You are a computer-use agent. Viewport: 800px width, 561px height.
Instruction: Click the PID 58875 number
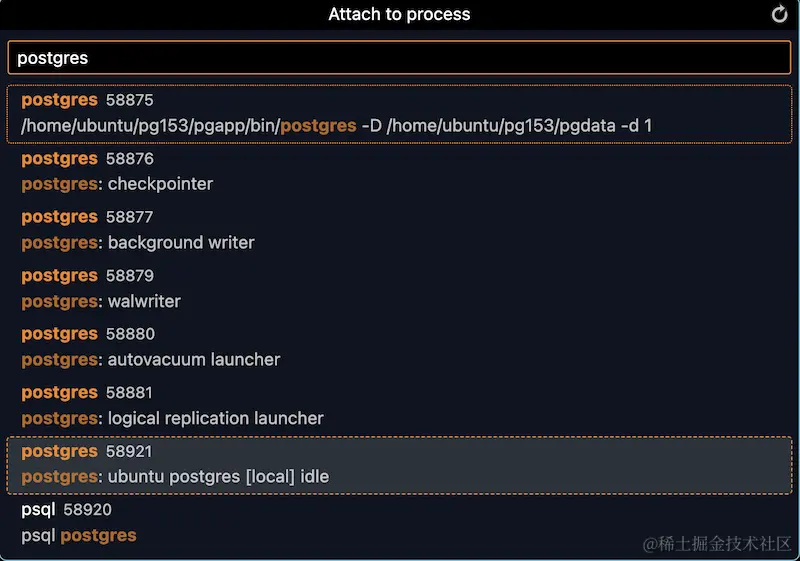pyautogui.click(x=130, y=100)
